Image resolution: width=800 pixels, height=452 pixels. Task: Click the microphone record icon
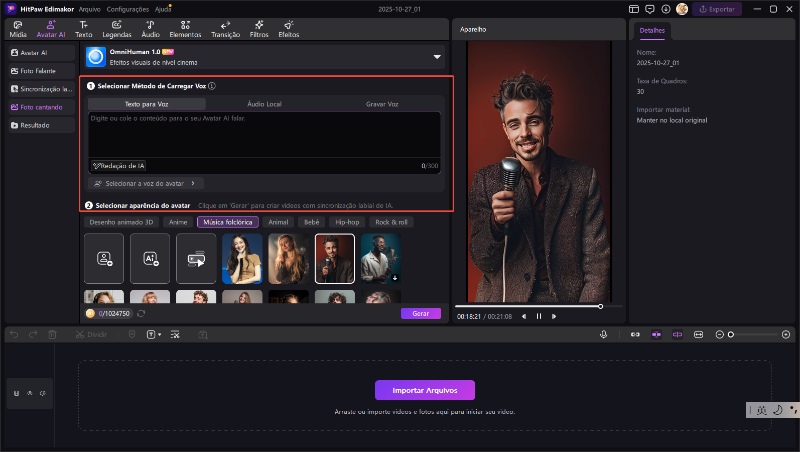tap(604, 335)
